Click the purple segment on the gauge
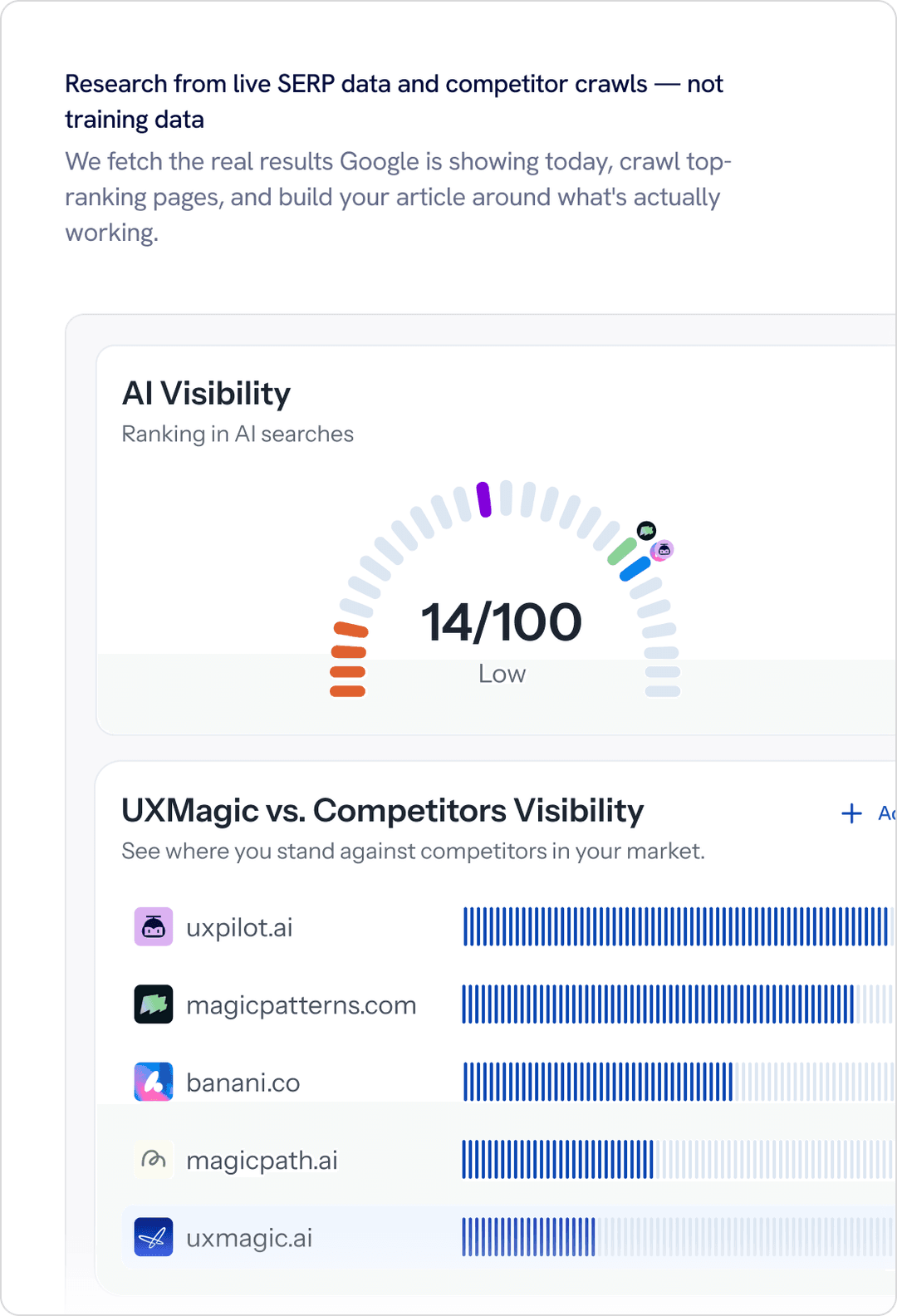Viewport: 897px width, 1316px height. [x=484, y=499]
